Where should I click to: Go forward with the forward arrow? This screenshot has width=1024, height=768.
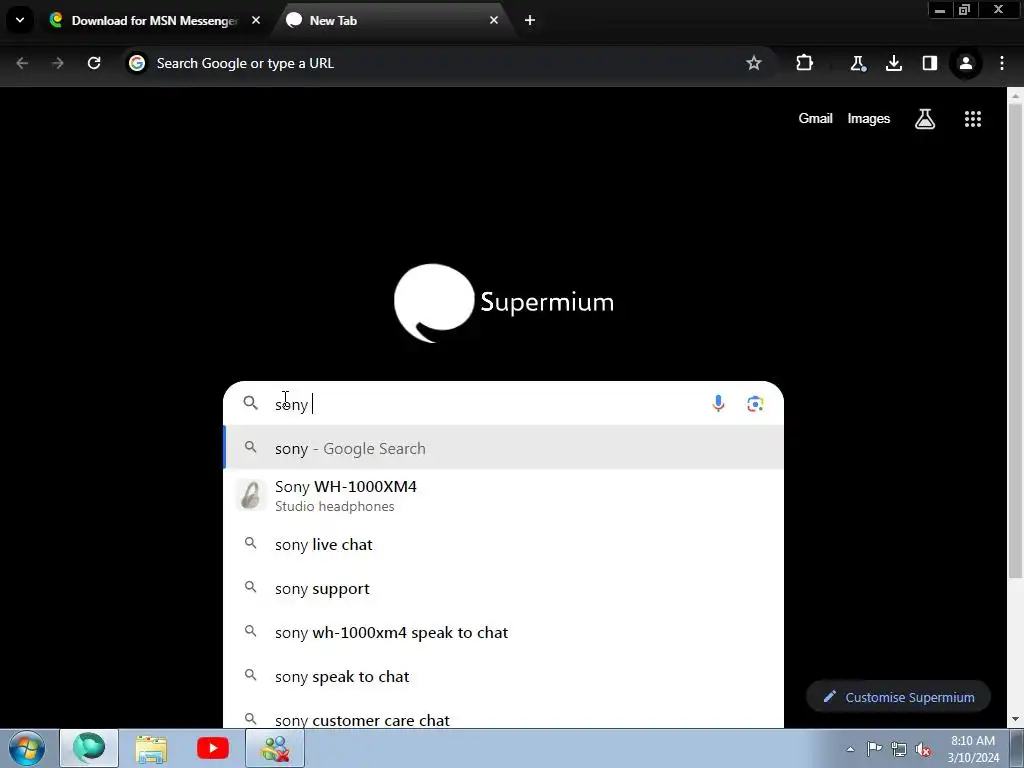tap(57, 63)
